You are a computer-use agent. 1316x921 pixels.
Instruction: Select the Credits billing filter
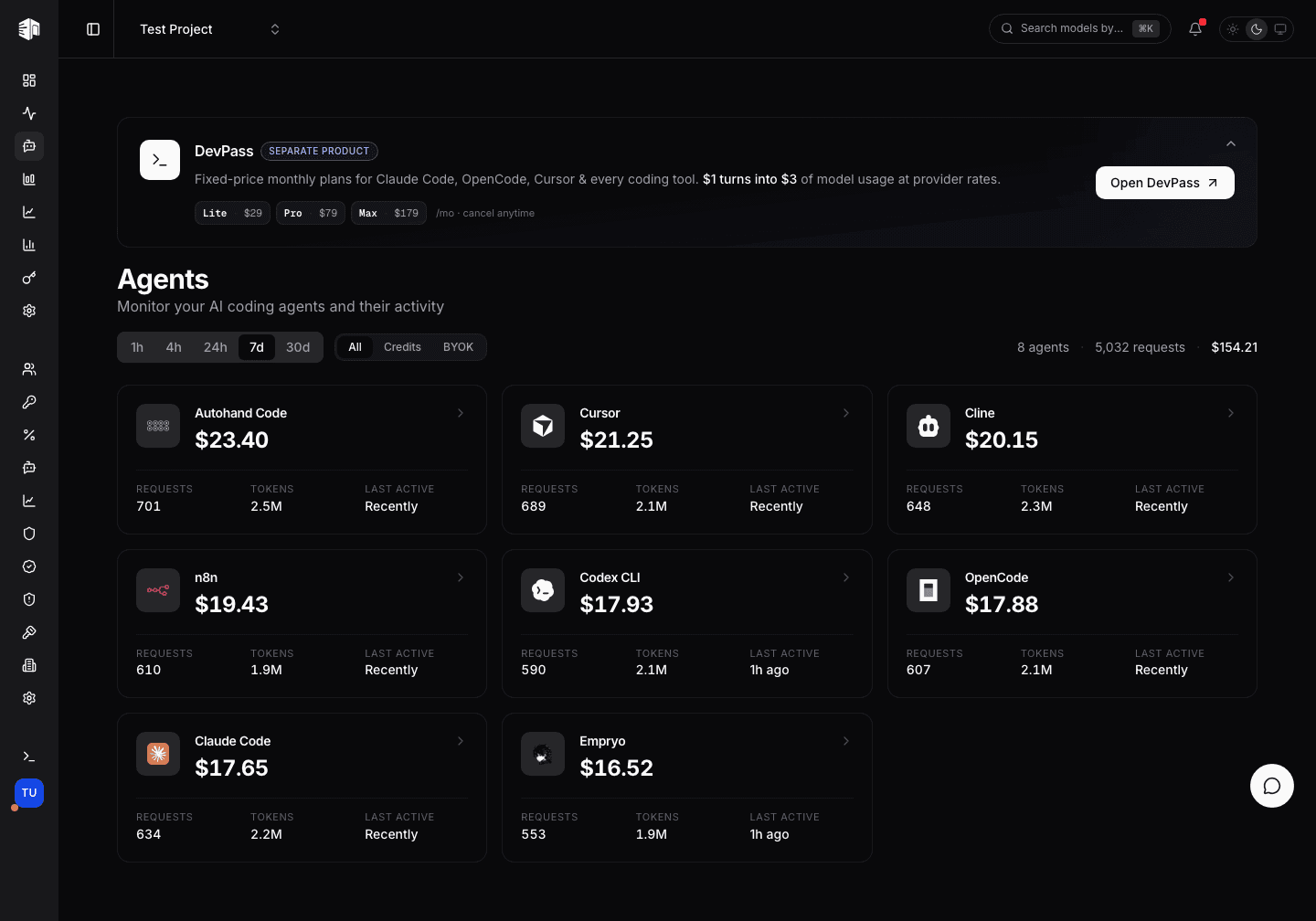tap(402, 347)
